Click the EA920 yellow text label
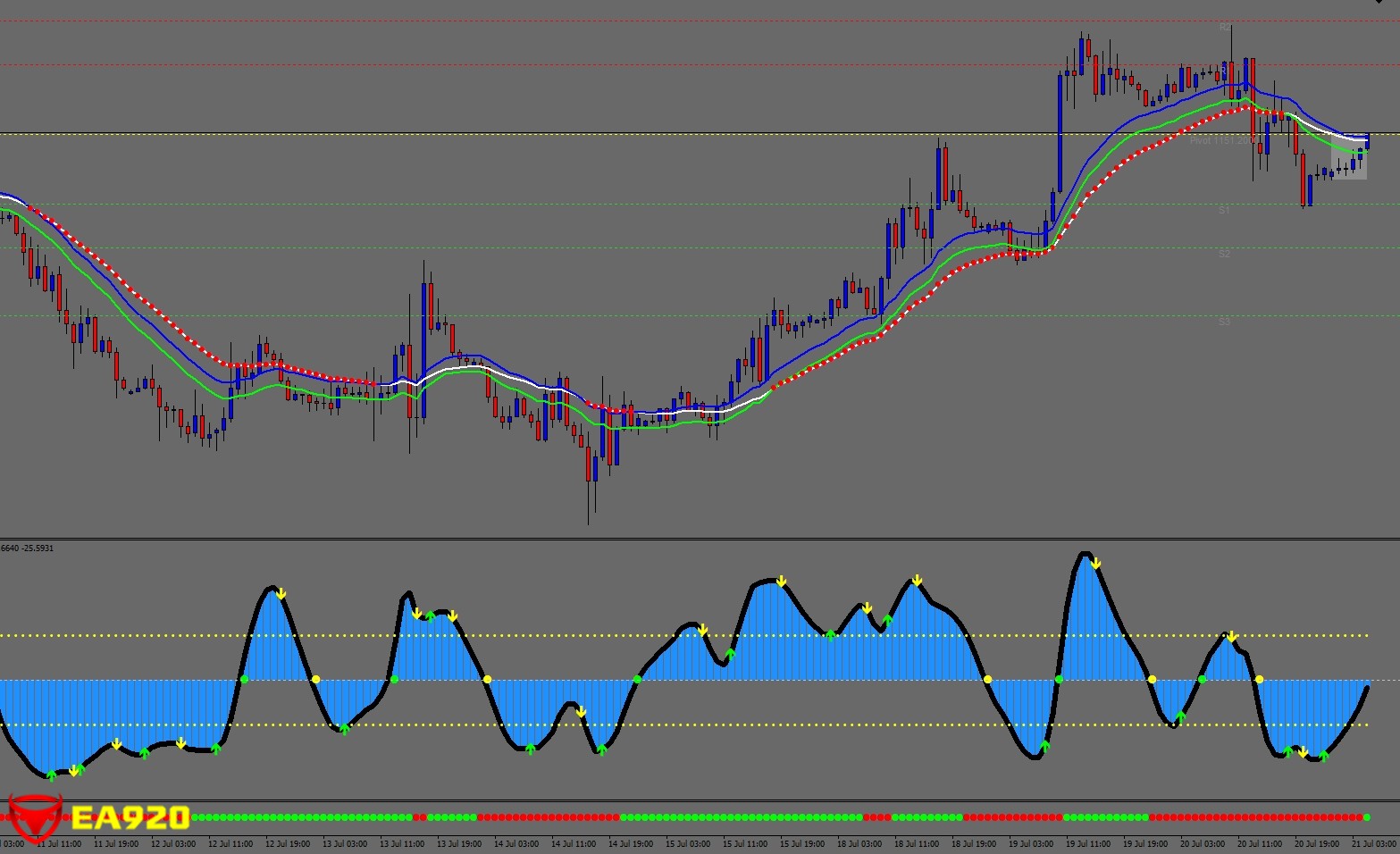Screen dimensions: 1400x854 coord(130,817)
